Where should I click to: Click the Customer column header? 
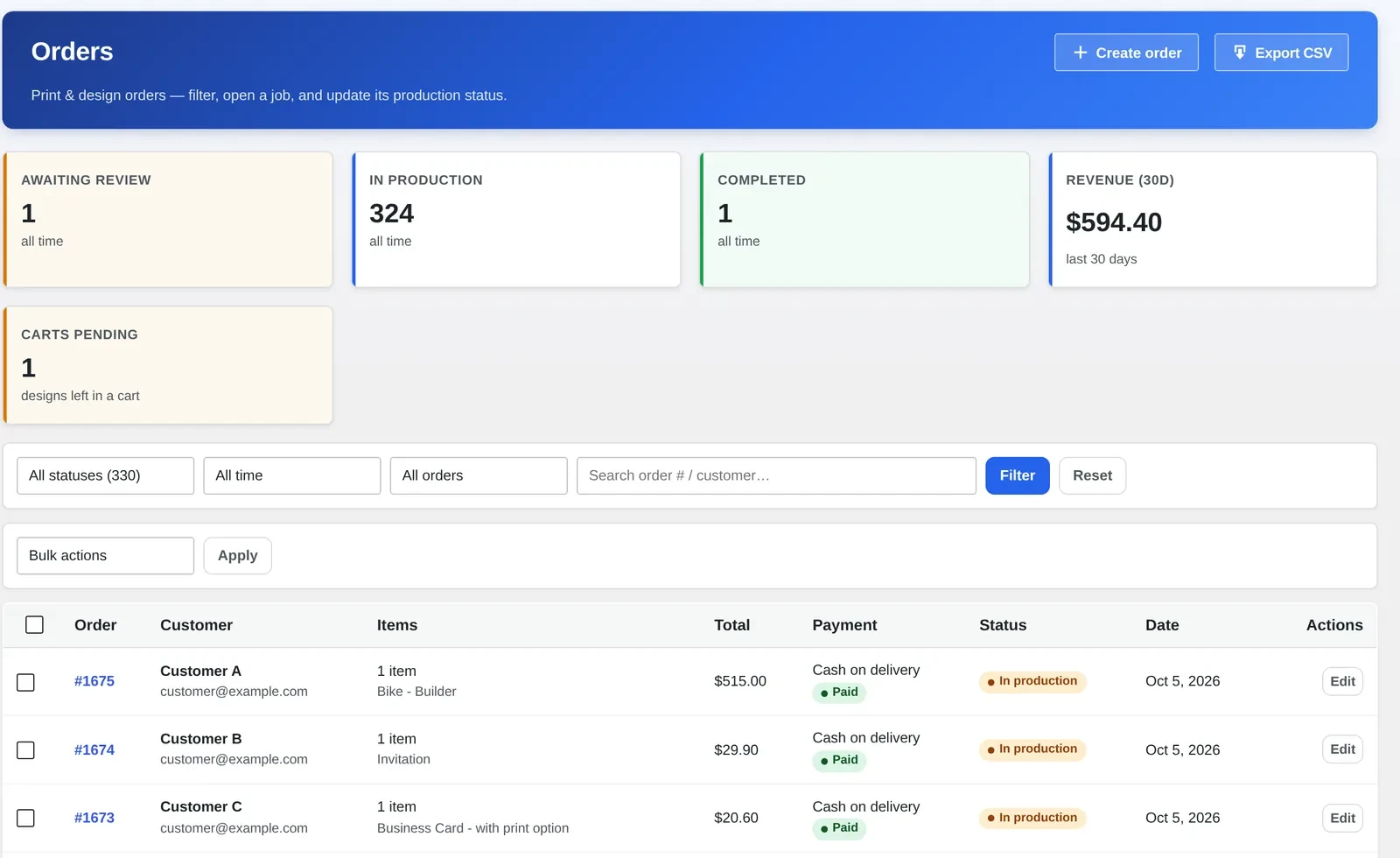pyautogui.click(x=196, y=625)
